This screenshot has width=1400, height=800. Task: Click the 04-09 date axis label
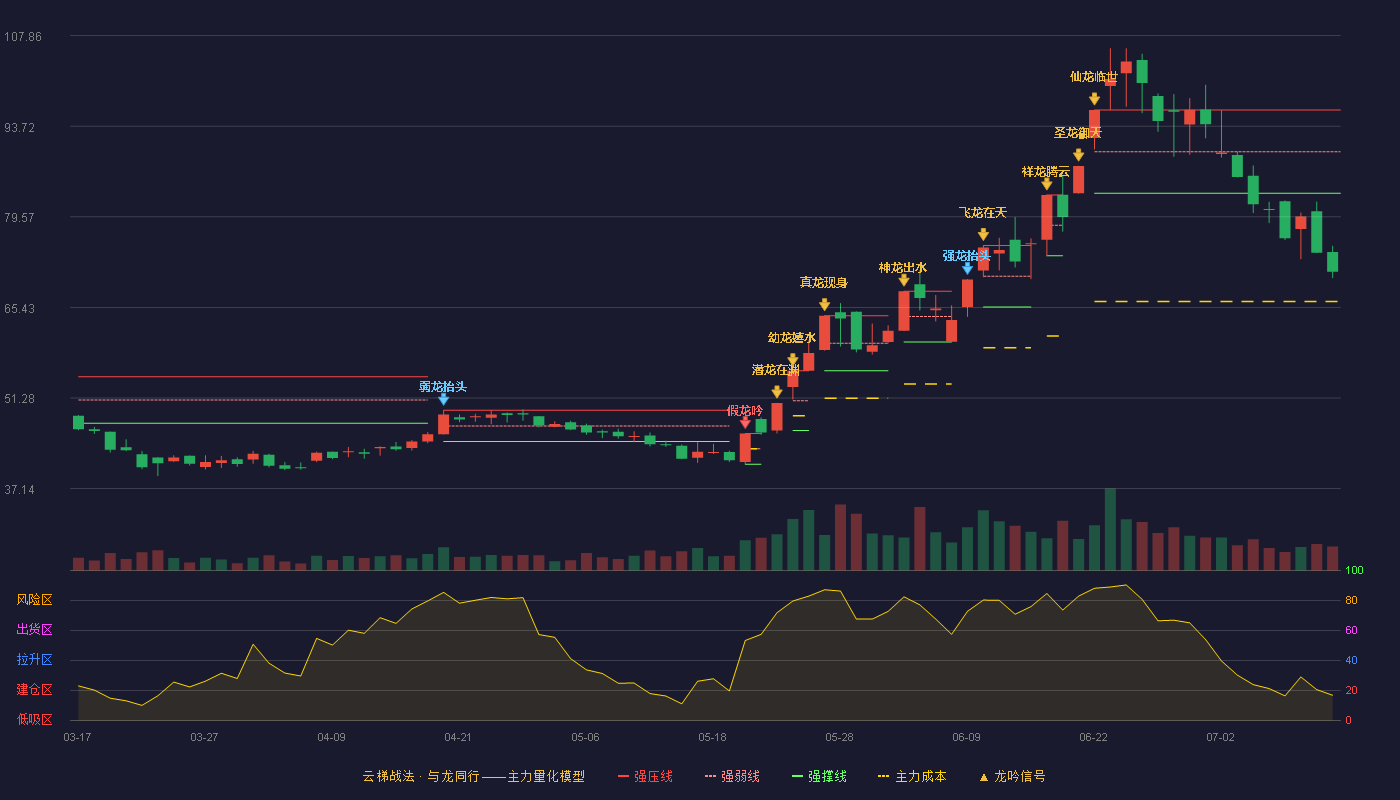click(331, 737)
